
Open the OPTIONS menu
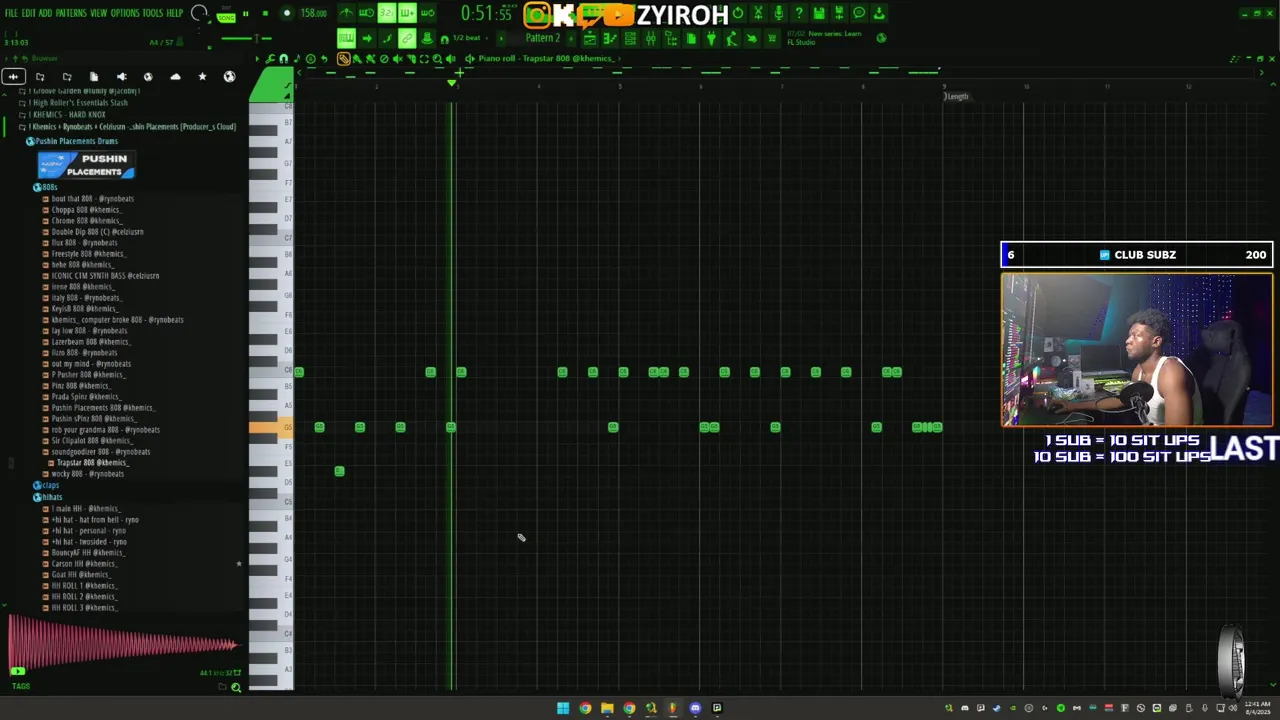[x=125, y=13]
